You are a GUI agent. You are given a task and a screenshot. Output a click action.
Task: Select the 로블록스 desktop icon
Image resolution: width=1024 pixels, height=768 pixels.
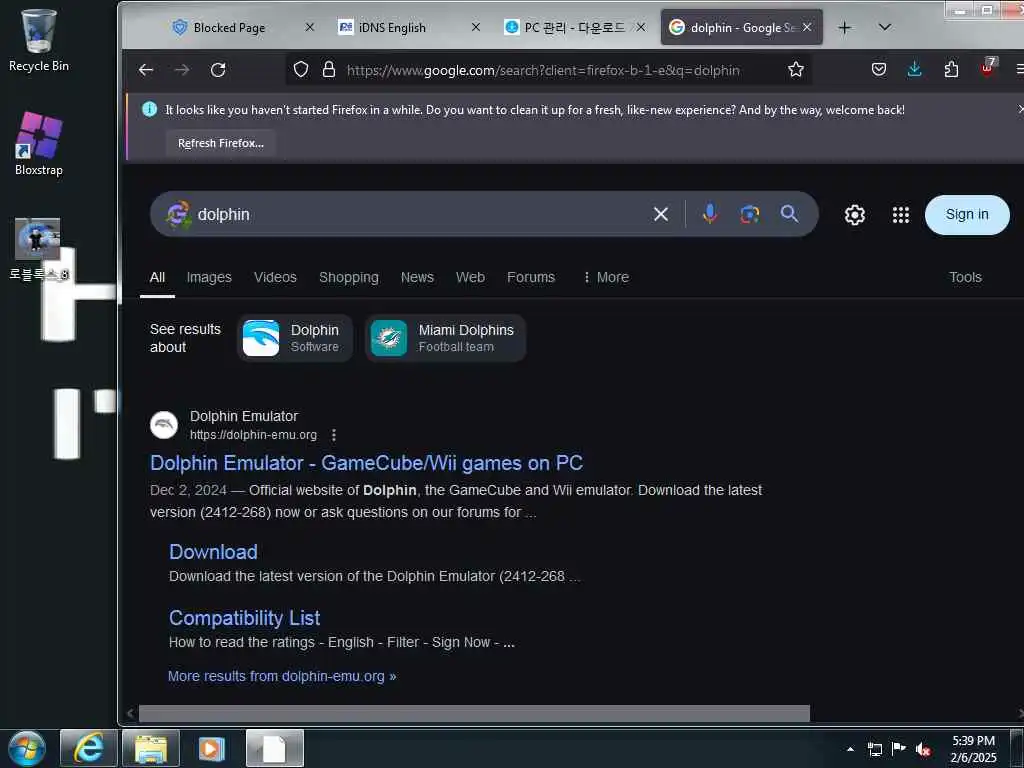pyautogui.click(x=38, y=249)
